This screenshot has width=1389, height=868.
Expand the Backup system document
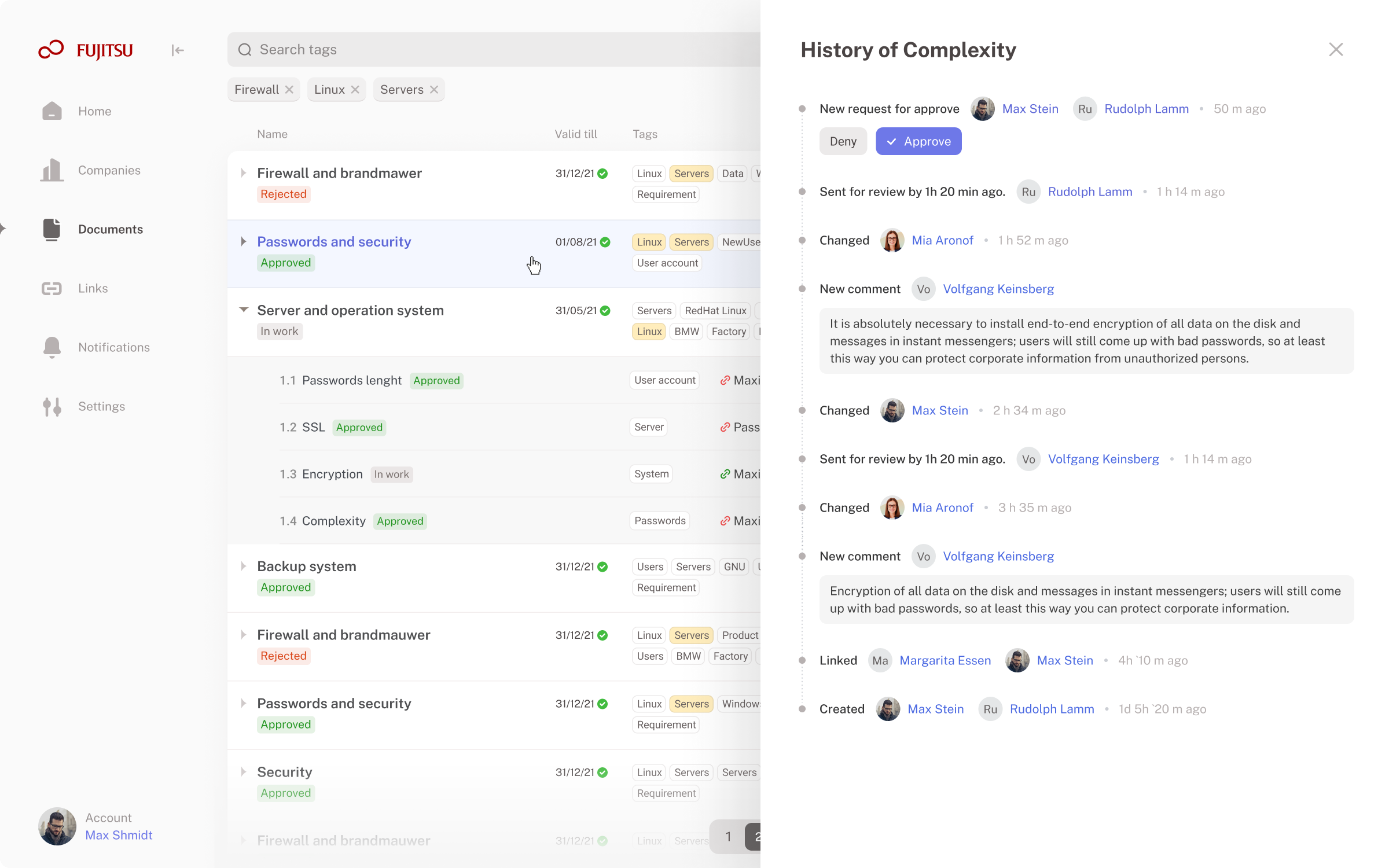coord(244,566)
